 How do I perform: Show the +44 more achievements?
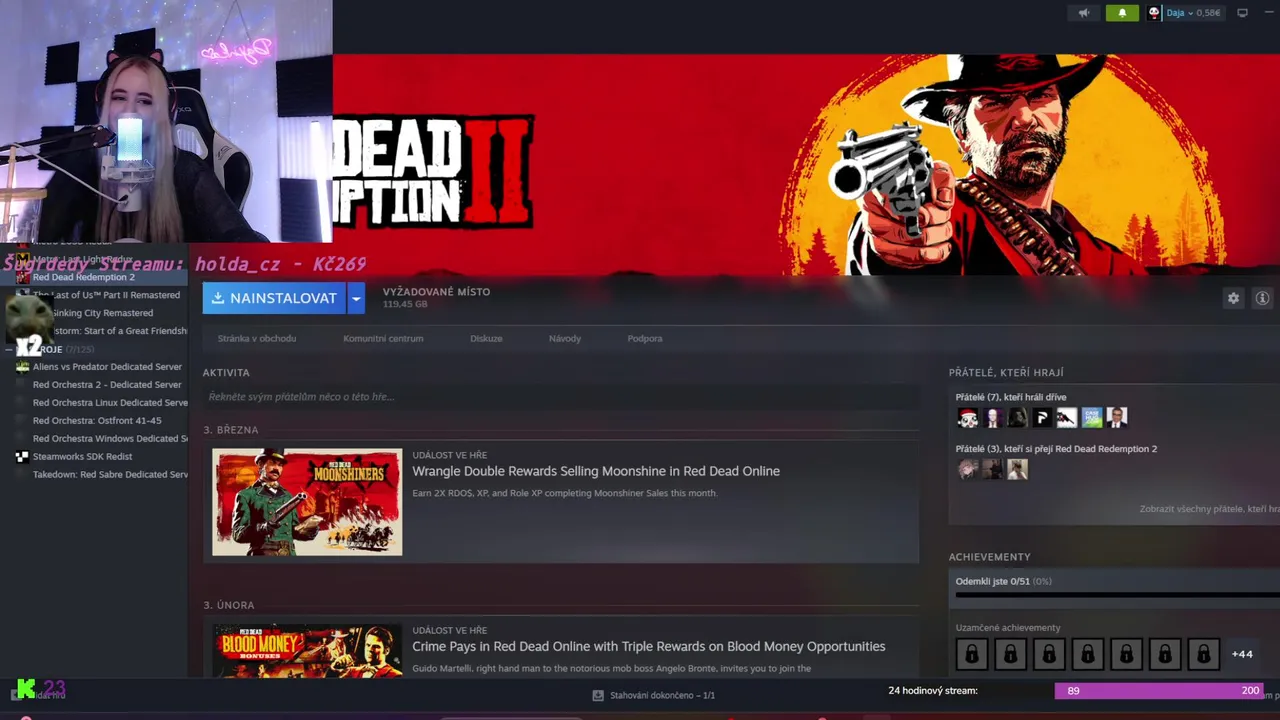[1242, 654]
